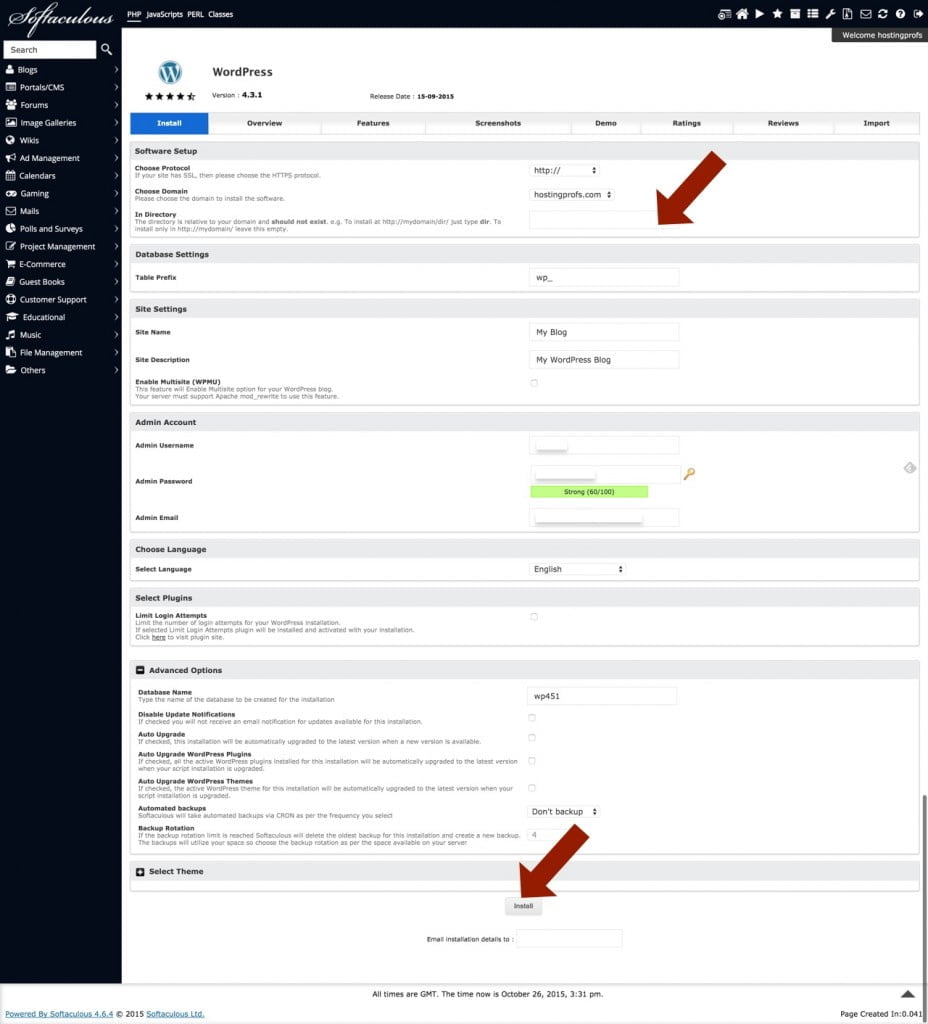
Task: Open backups via the zip file icon
Action: [848, 14]
